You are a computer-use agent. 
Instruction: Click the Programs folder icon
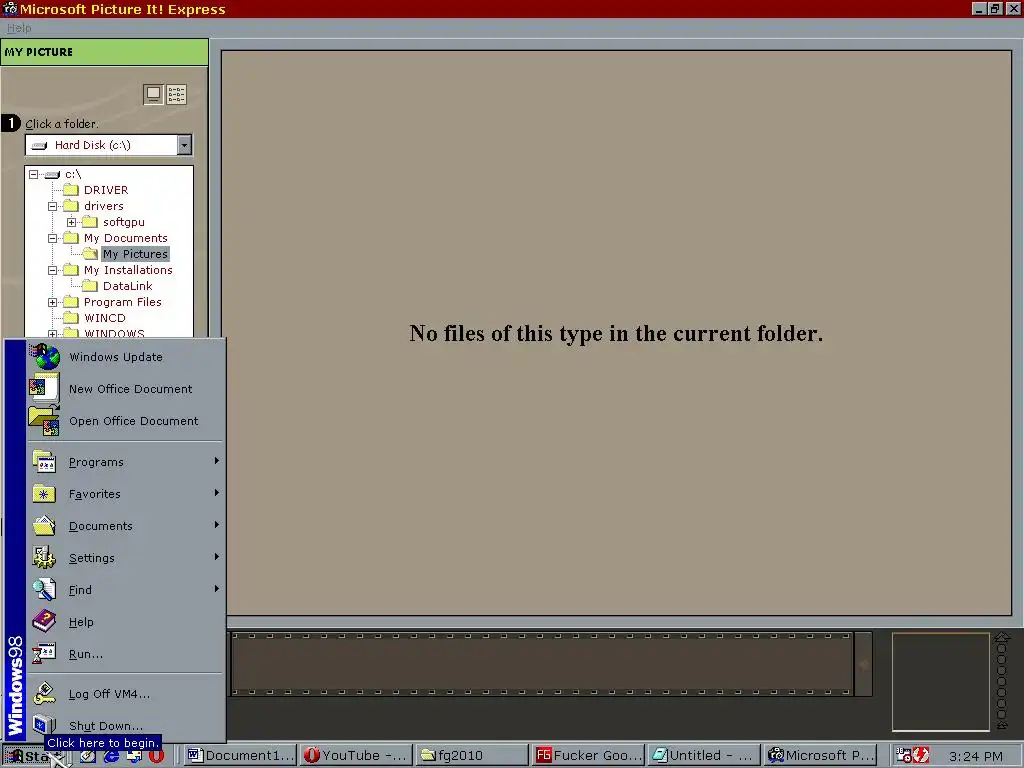(x=44, y=462)
